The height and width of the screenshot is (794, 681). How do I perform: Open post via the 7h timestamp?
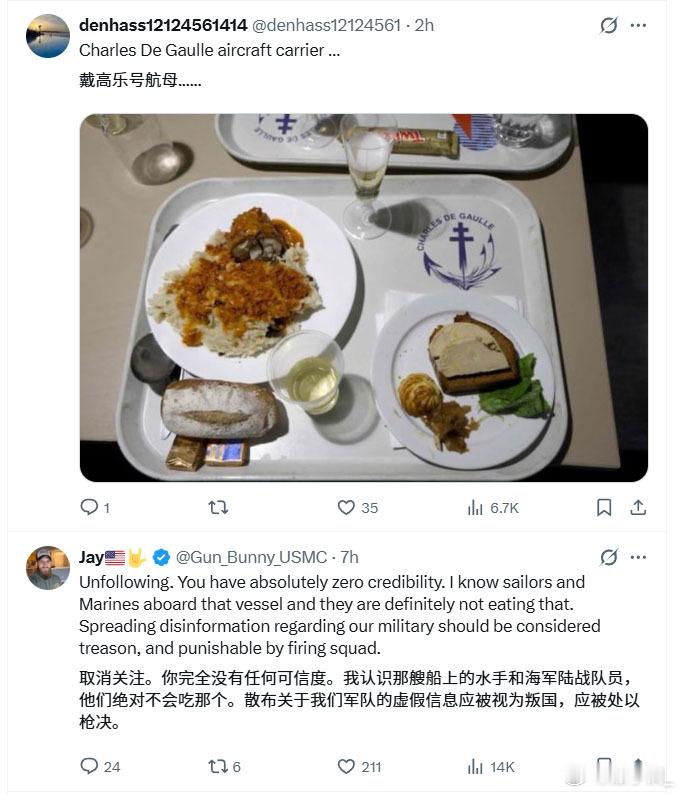point(349,557)
